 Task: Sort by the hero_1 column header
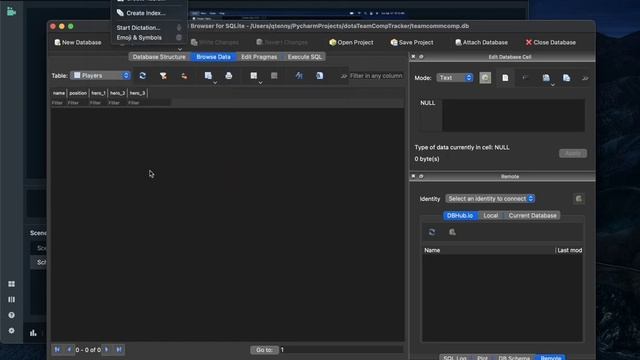pyautogui.click(x=98, y=93)
